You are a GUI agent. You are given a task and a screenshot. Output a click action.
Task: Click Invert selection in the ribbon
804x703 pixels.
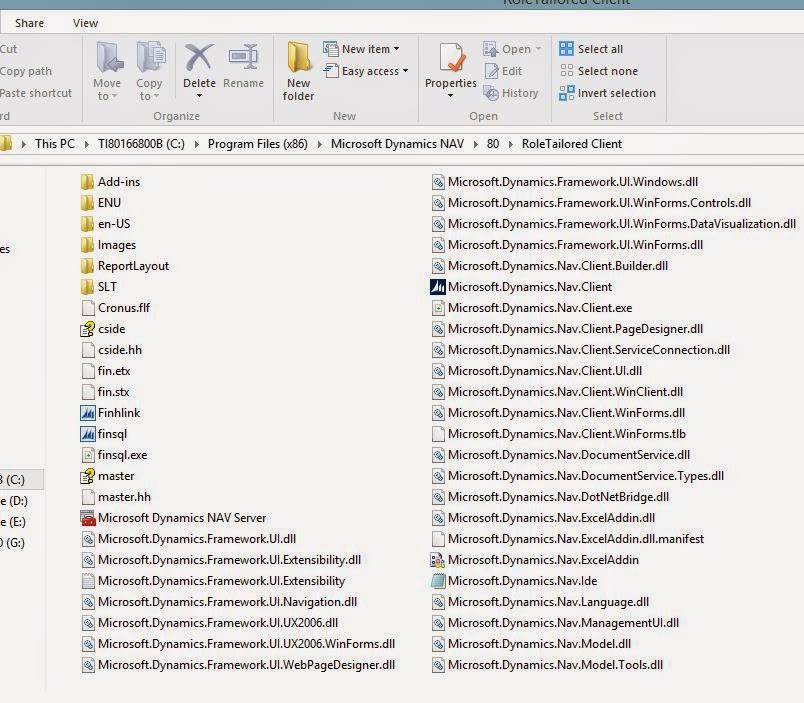pyautogui.click(x=608, y=93)
